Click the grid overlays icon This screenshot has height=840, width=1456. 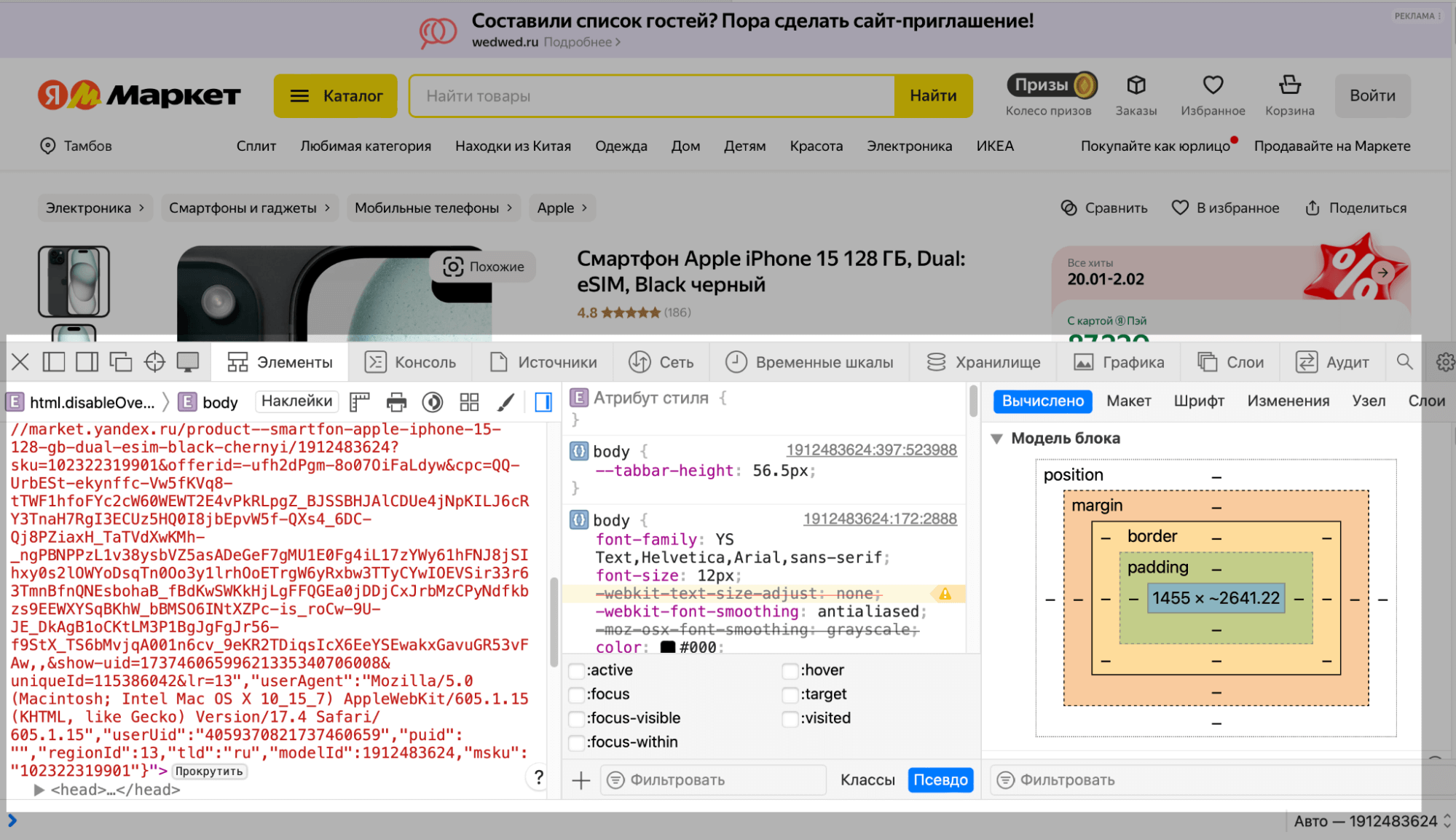pyautogui.click(x=469, y=402)
